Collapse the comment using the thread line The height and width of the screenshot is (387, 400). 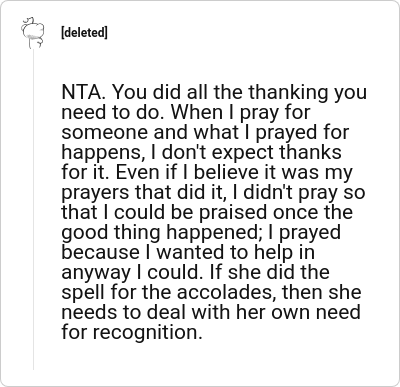[33, 209]
